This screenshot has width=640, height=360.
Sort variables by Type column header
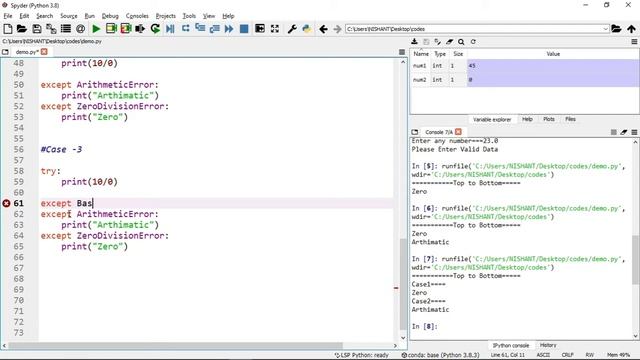pyautogui.click(x=440, y=54)
